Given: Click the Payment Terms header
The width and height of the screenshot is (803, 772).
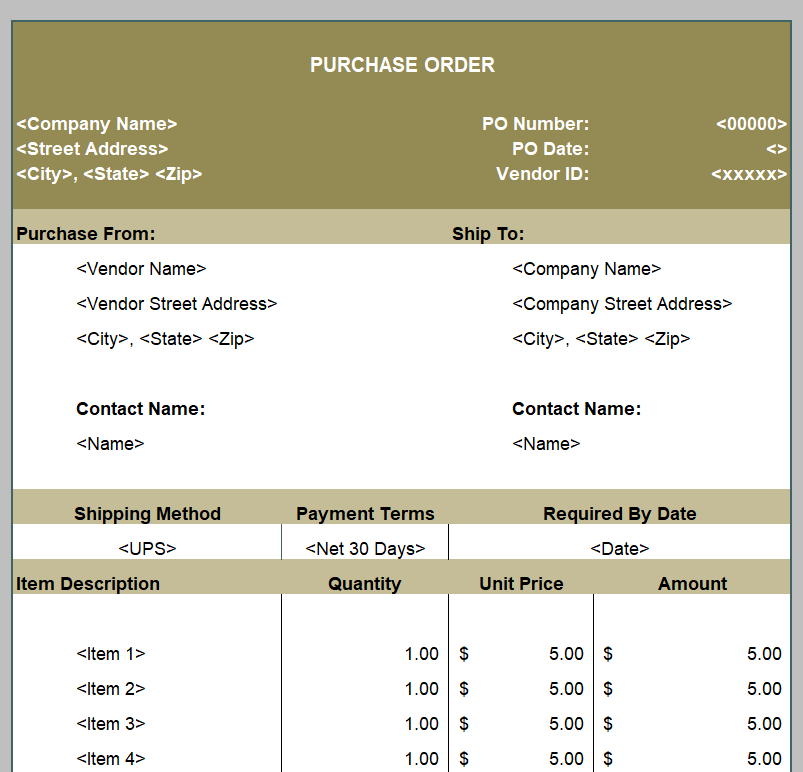Looking at the screenshot, I should [x=365, y=514].
